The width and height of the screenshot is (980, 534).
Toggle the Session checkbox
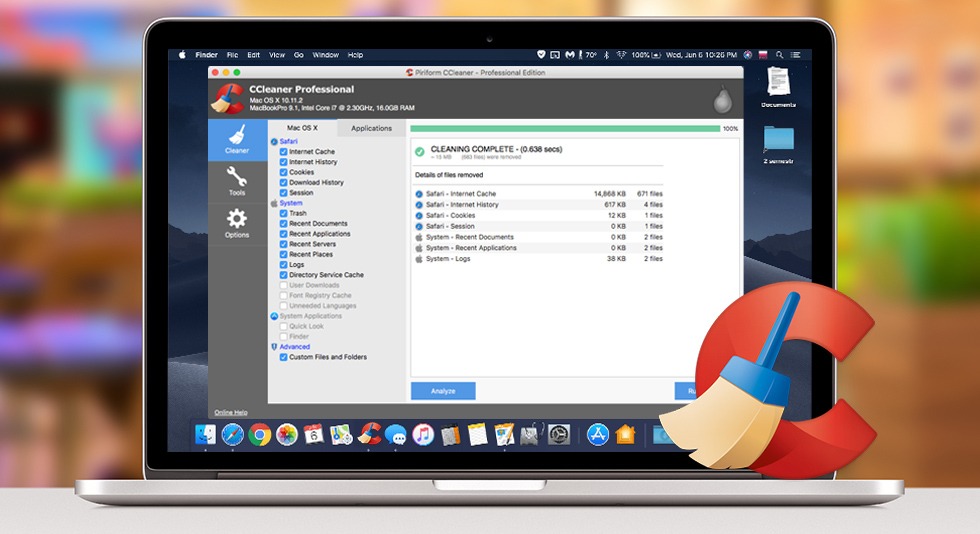pos(283,193)
